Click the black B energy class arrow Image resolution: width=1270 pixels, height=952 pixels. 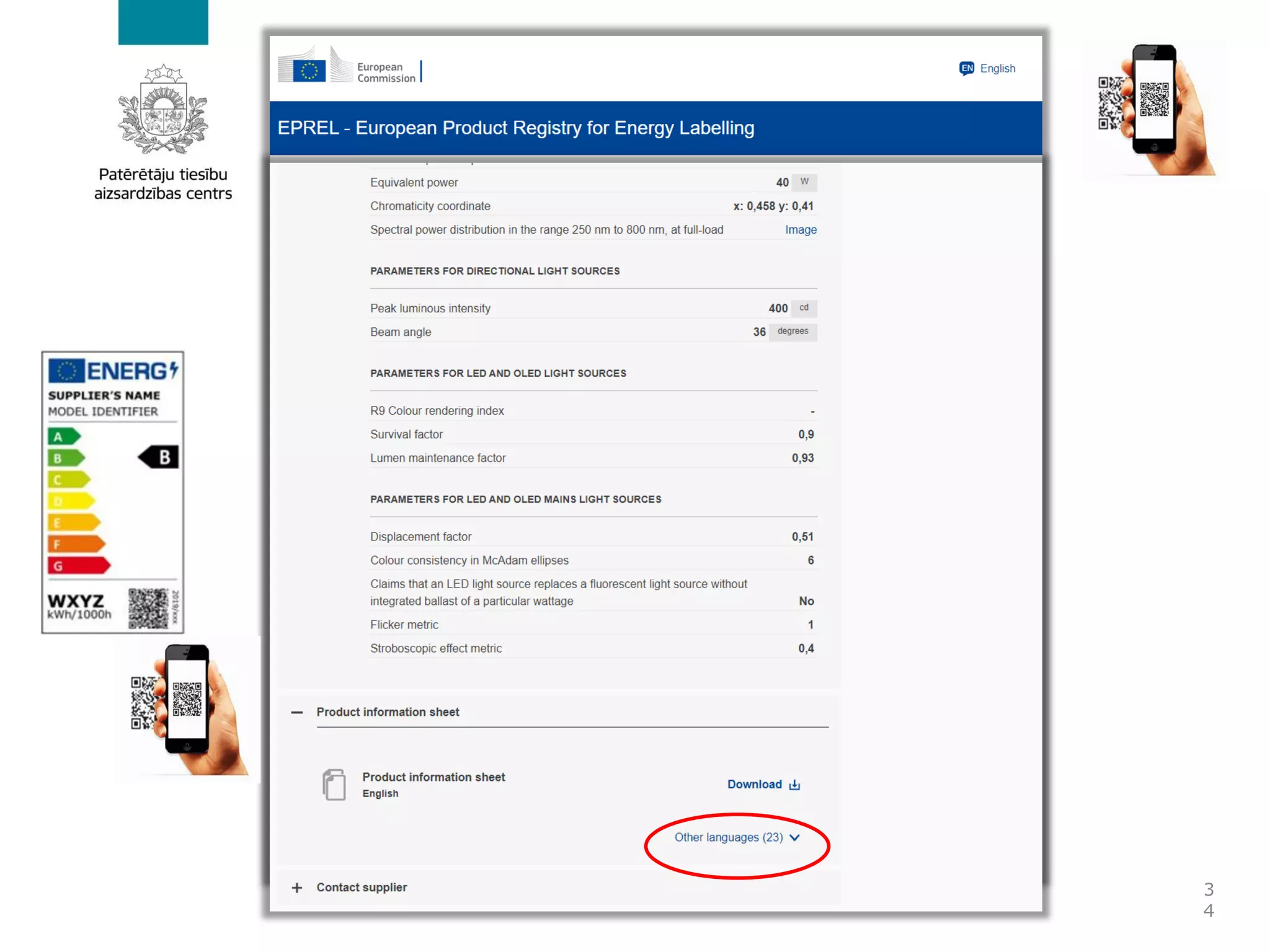[x=159, y=457]
